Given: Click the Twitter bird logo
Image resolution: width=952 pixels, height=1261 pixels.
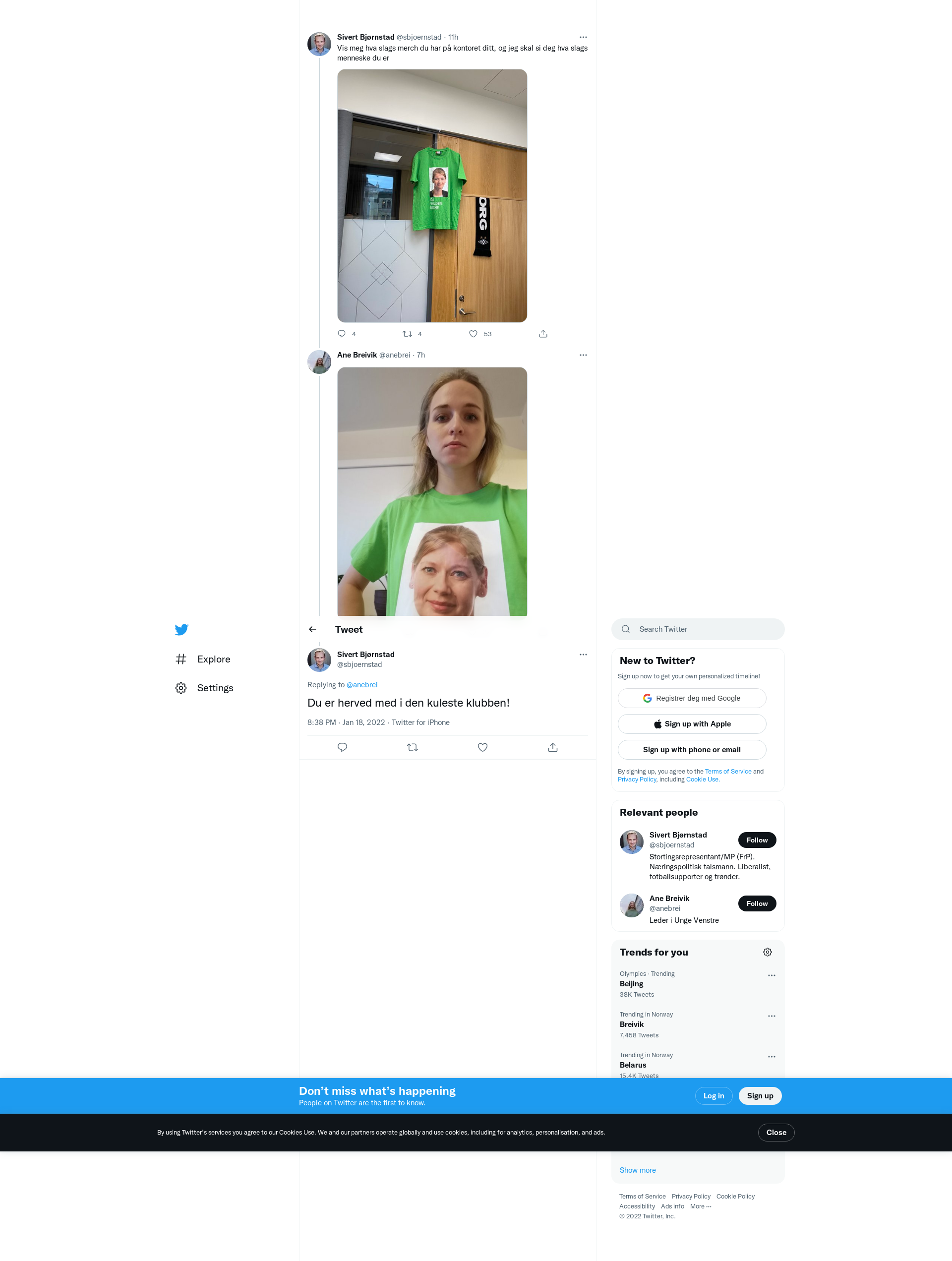Looking at the screenshot, I should [x=181, y=629].
